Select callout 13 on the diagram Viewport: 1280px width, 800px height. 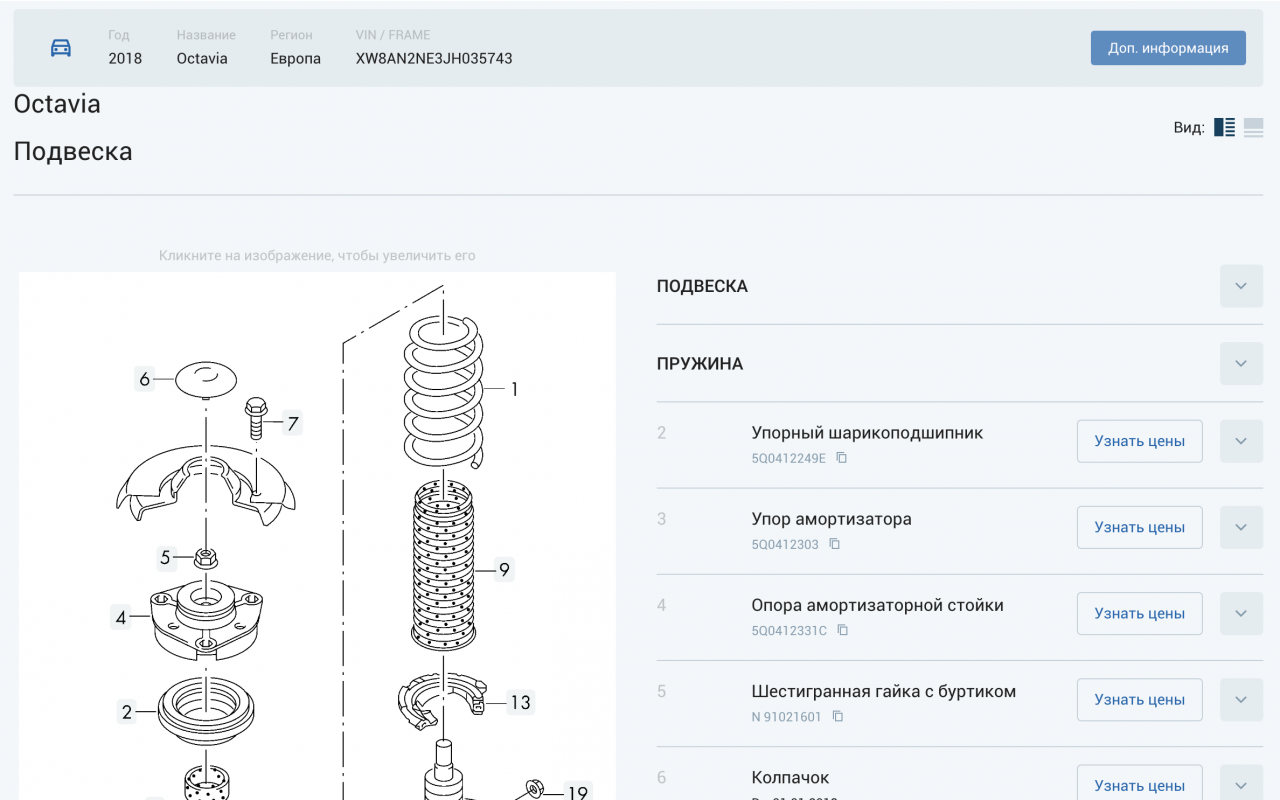pos(520,703)
